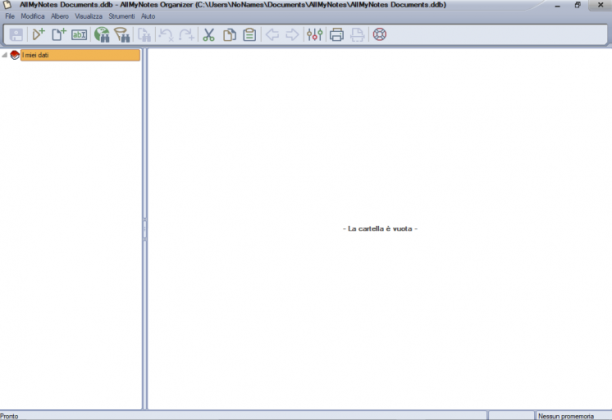Navigate forward with the right arrow icon

tap(292, 35)
